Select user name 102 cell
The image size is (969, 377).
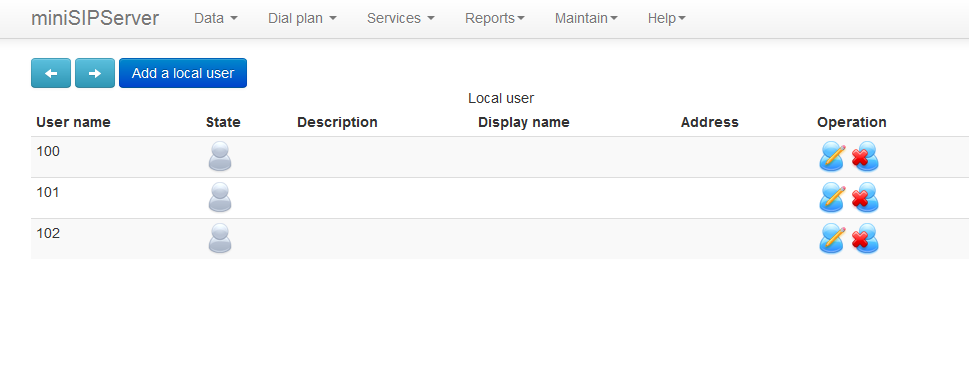48,233
